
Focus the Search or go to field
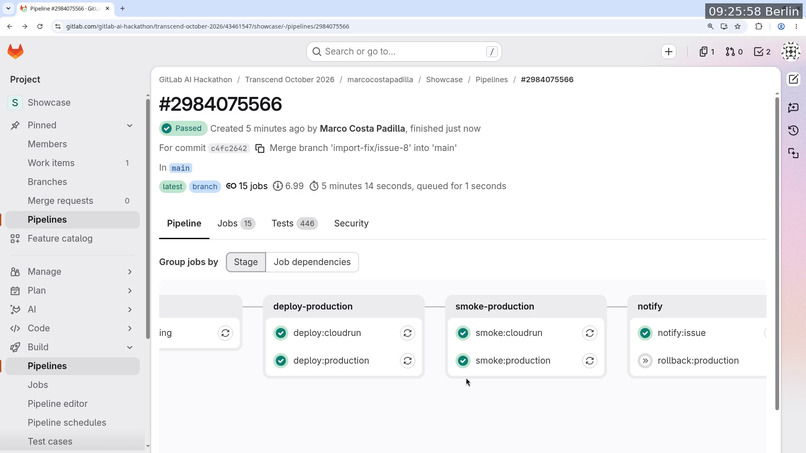404,51
